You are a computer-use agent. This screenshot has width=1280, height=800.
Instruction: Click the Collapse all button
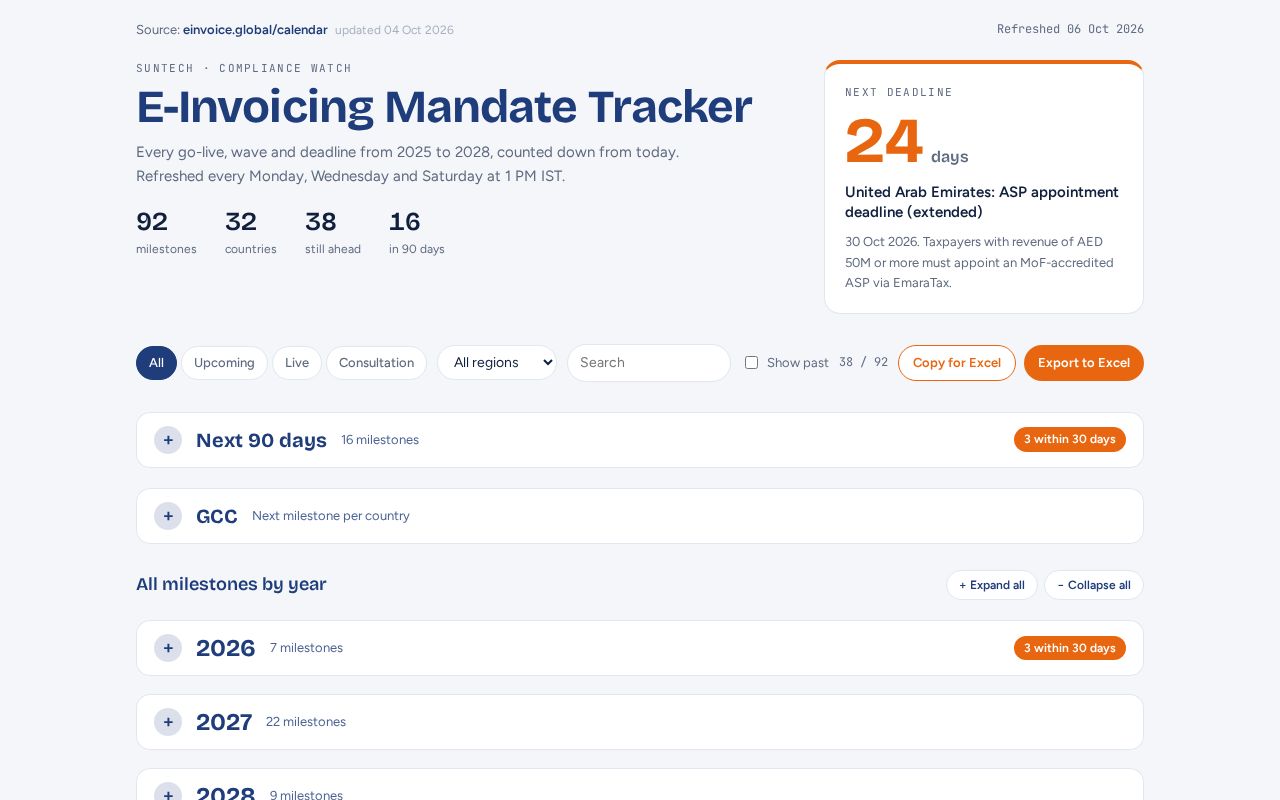(x=1094, y=585)
